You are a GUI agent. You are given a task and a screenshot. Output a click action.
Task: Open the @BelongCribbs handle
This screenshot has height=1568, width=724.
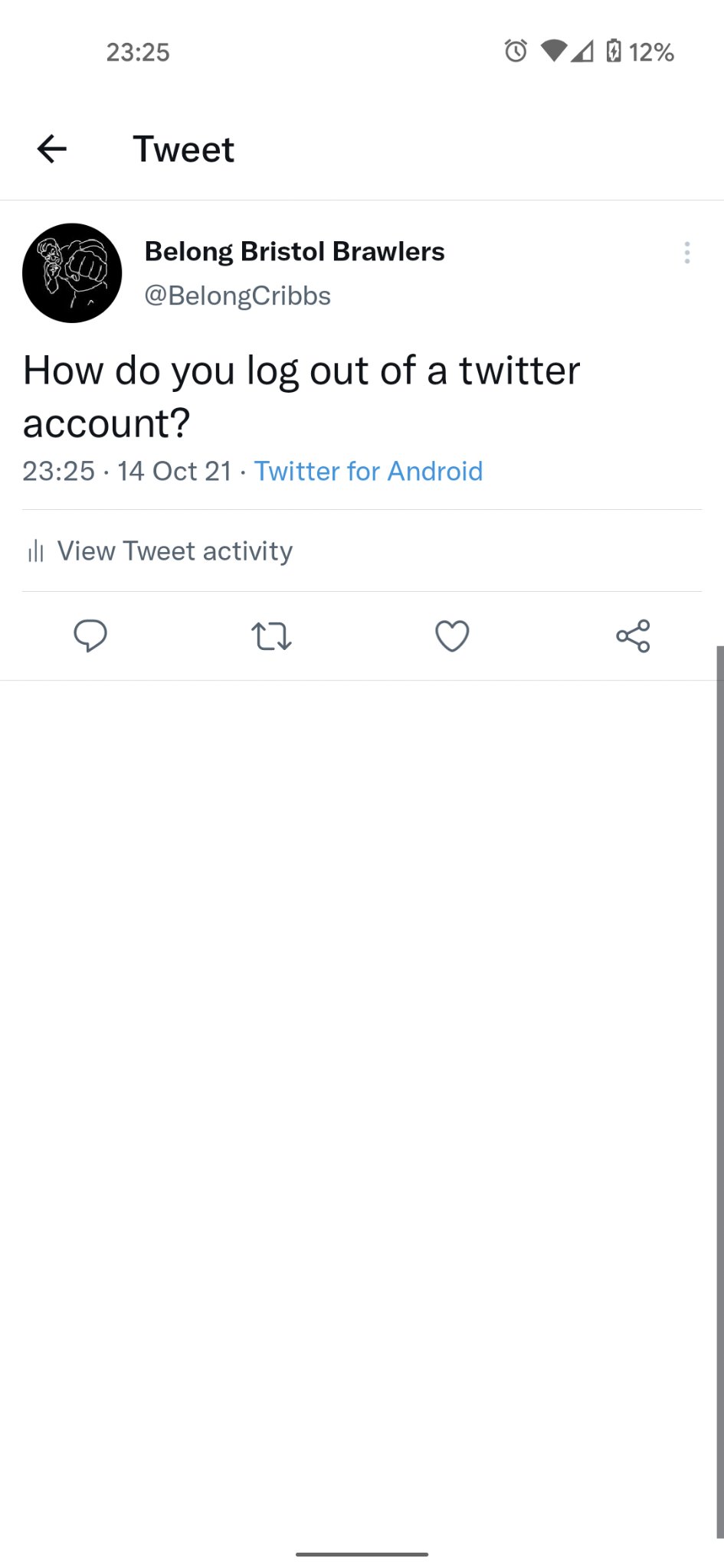(x=238, y=296)
